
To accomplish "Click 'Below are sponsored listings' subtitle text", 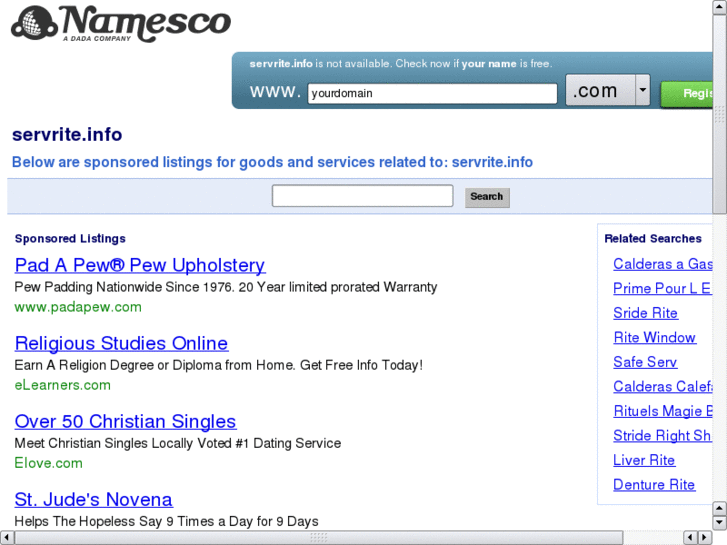I will point(272,162).
